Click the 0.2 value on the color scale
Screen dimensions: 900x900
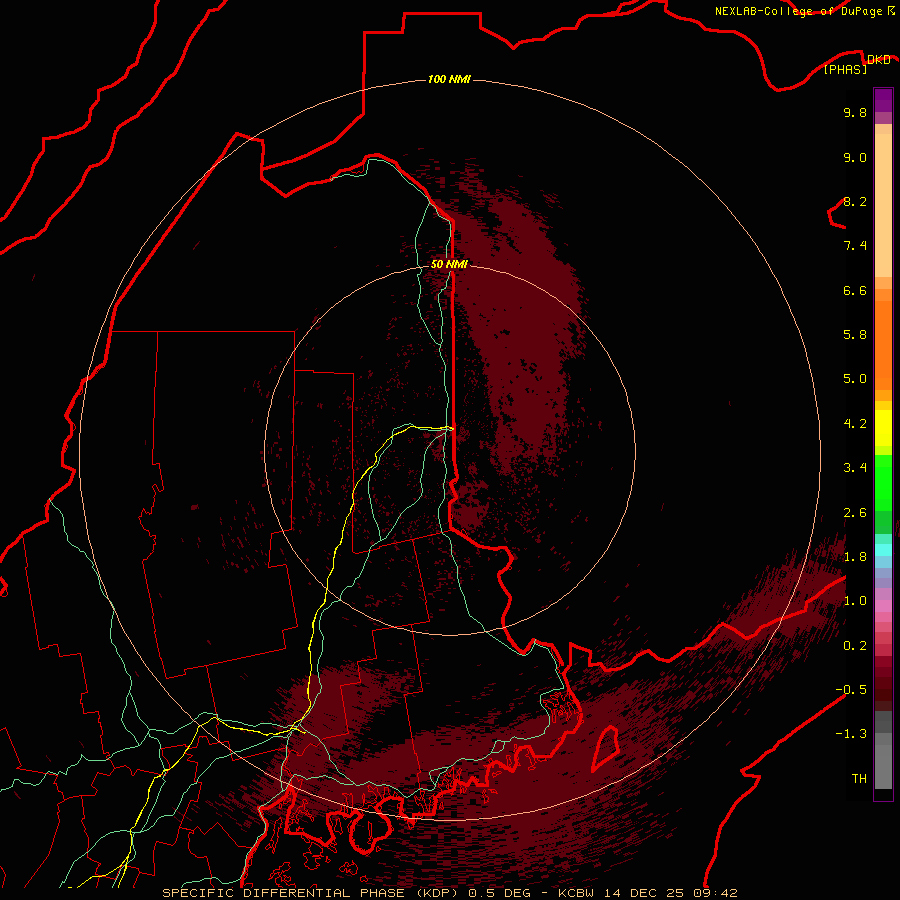point(855,646)
